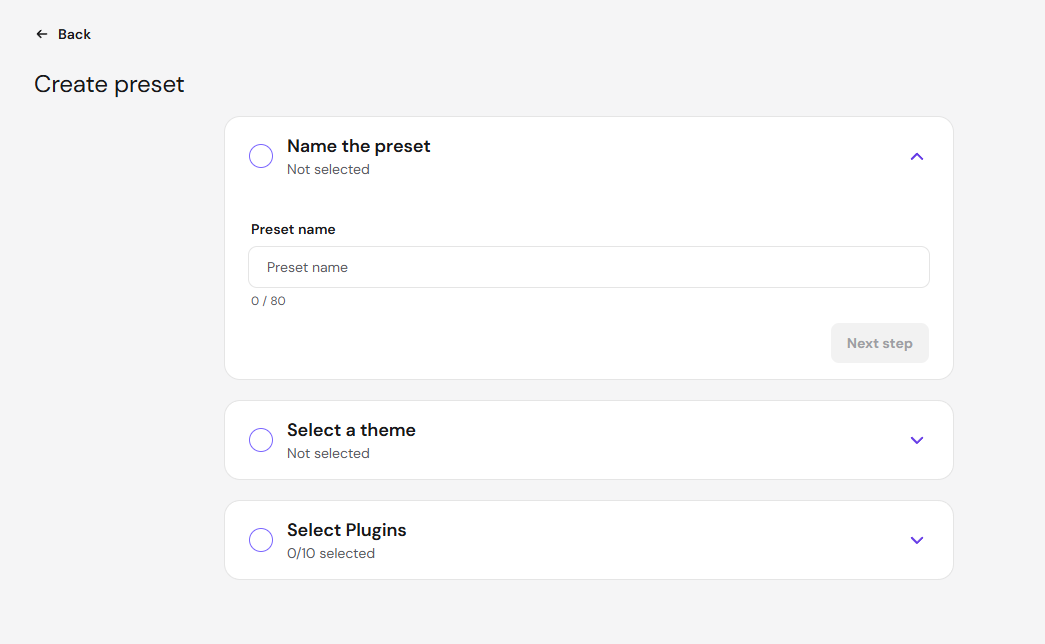Click the Select a theme step circle

tap(261, 440)
